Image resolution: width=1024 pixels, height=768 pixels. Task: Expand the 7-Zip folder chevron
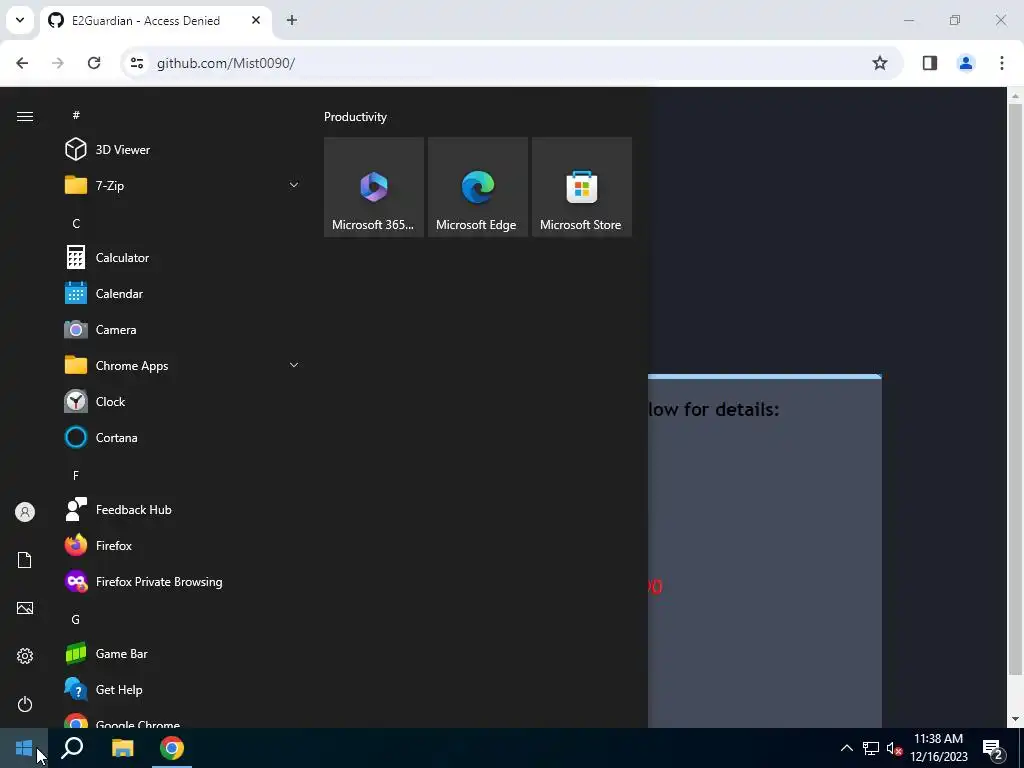294,185
